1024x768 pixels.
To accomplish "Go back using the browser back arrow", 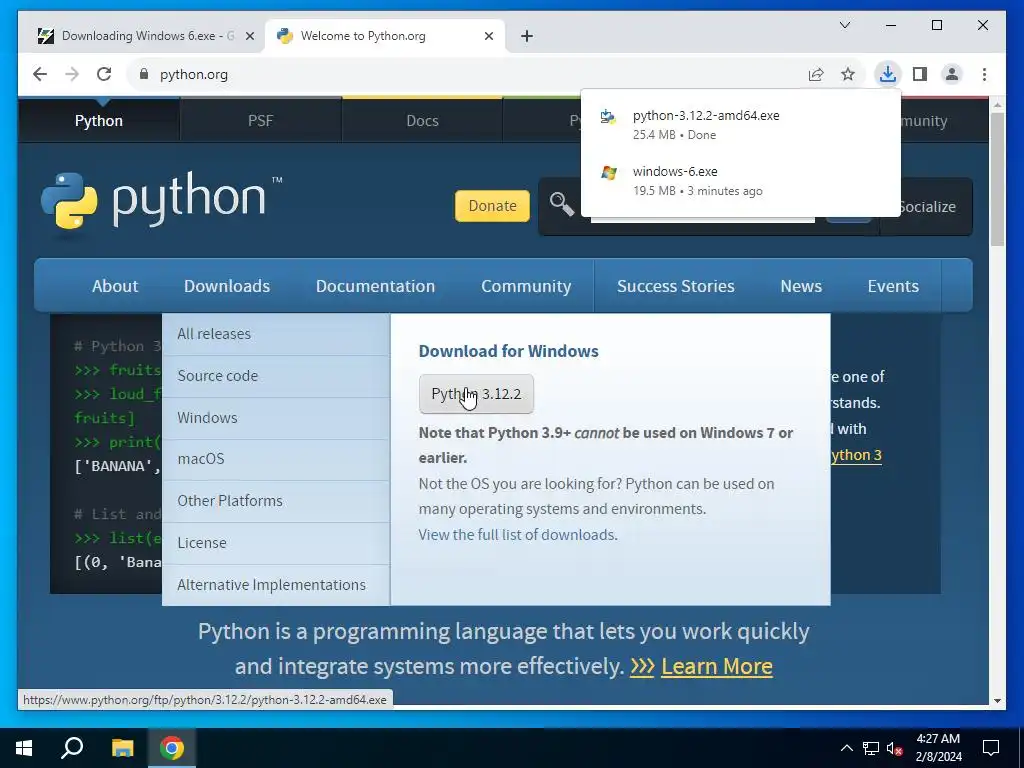I will point(40,74).
